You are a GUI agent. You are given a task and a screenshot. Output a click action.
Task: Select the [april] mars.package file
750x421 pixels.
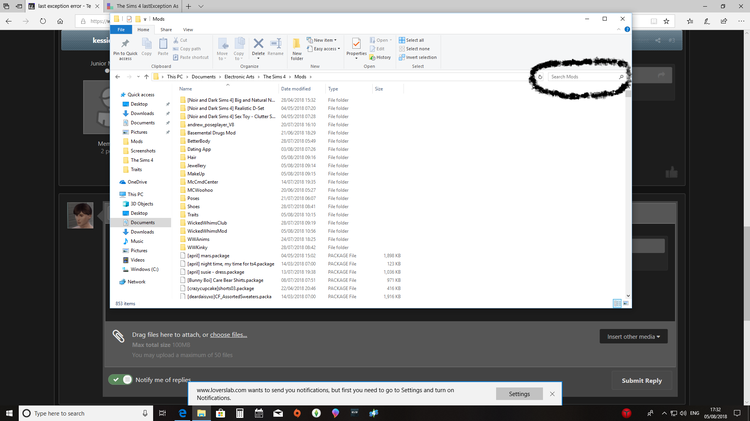click(x=208, y=255)
